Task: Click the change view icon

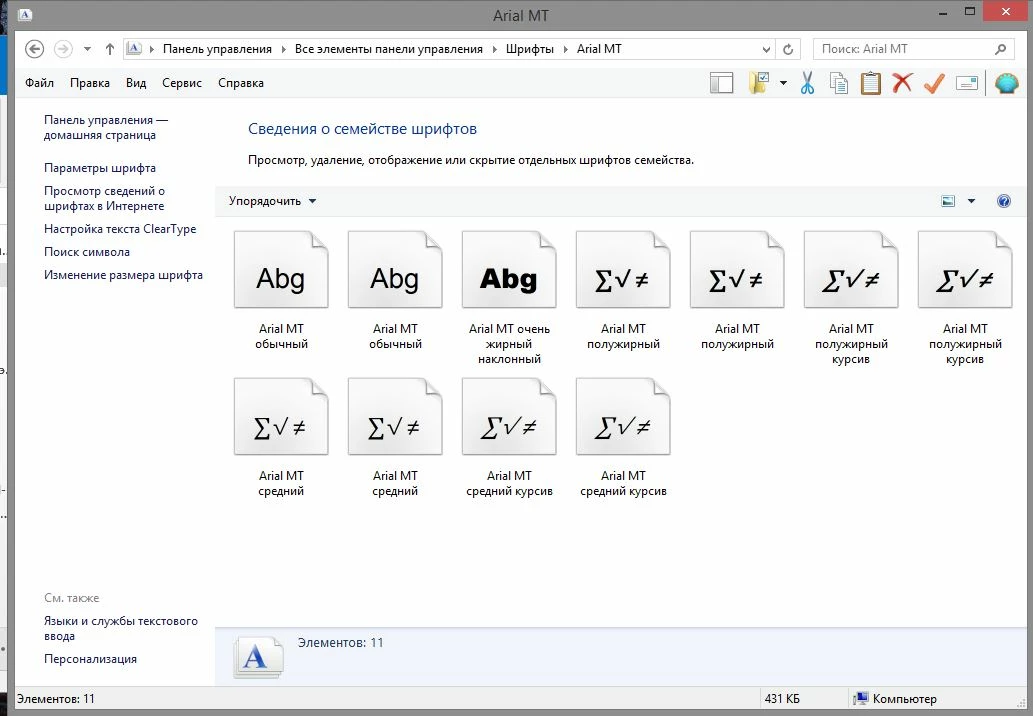Action: click(948, 201)
